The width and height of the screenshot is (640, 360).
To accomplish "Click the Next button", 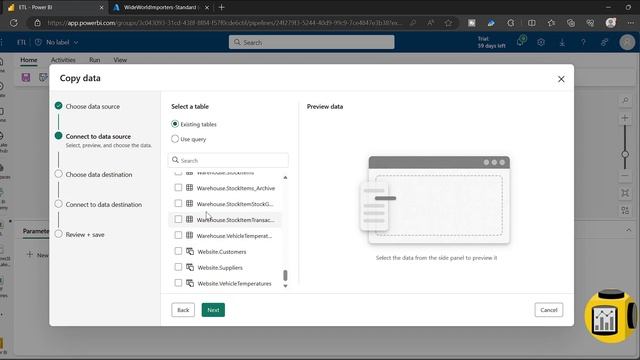I will (x=213, y=310).
